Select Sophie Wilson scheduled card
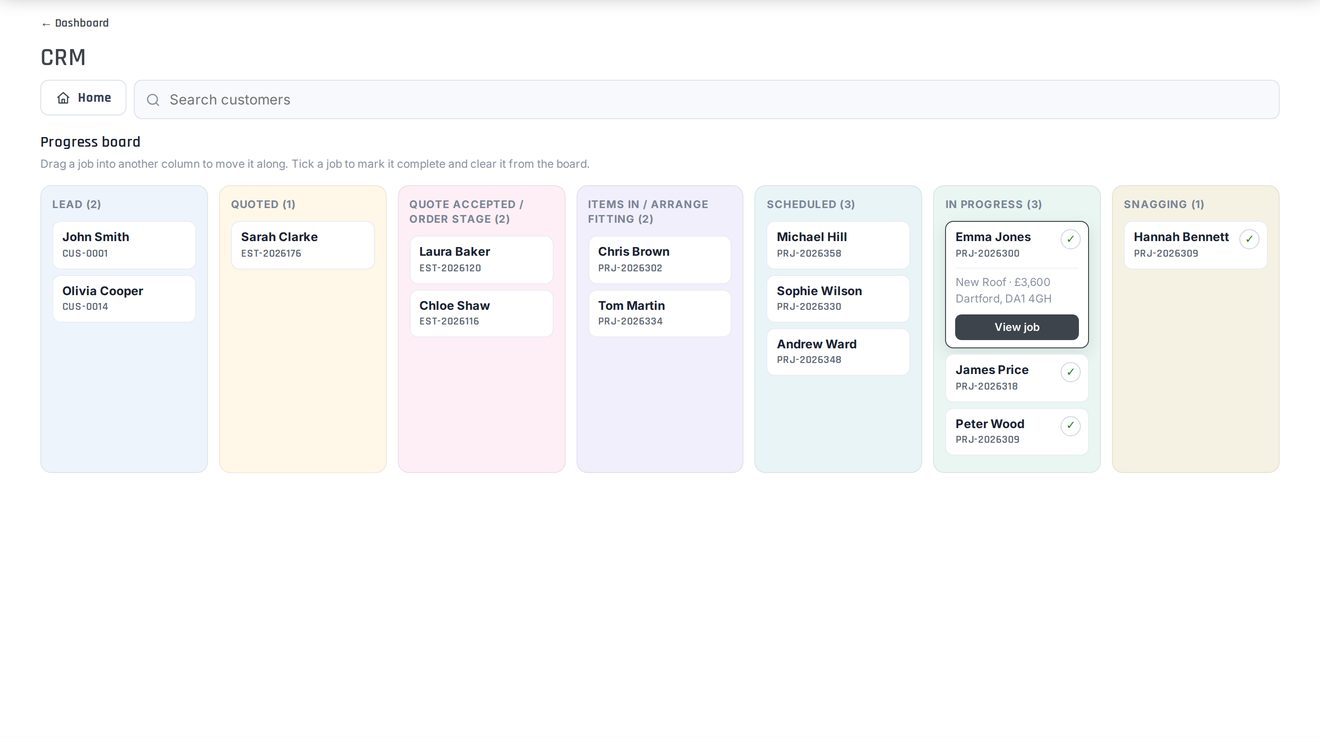The image size is (1320, 742). pyautogui.click(x=838, y=299)
